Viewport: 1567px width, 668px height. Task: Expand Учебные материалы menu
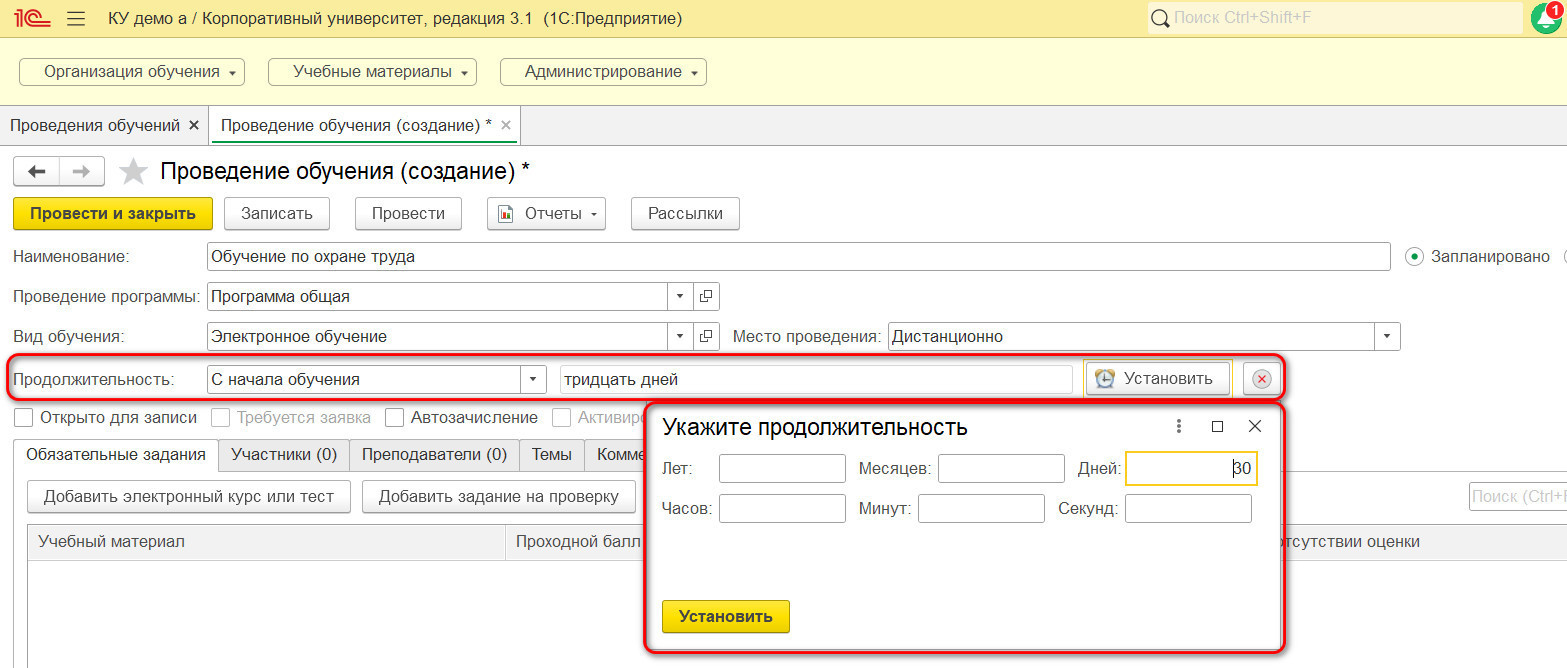point(372,72)
